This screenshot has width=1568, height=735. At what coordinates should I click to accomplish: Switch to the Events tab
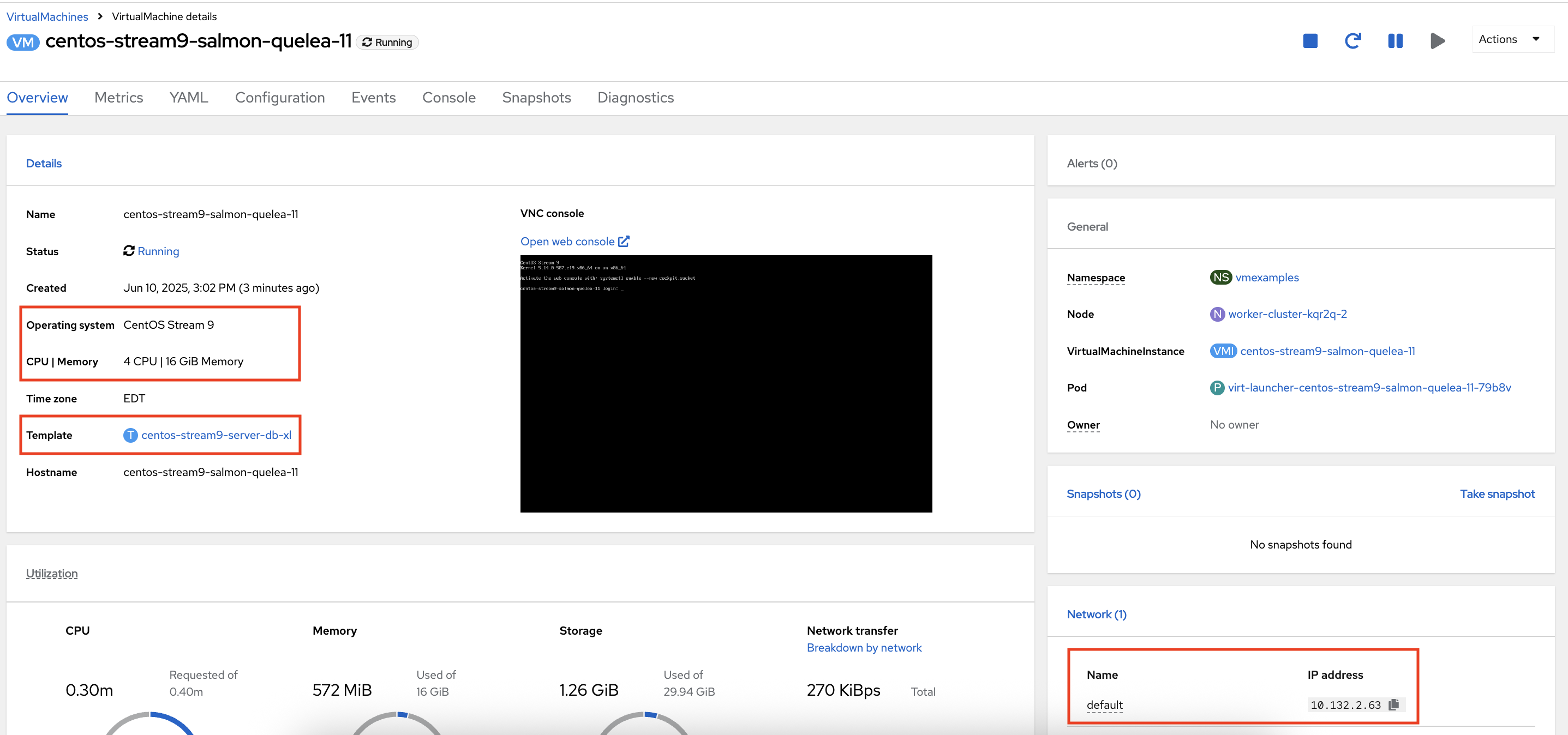(x=374, y=98)
